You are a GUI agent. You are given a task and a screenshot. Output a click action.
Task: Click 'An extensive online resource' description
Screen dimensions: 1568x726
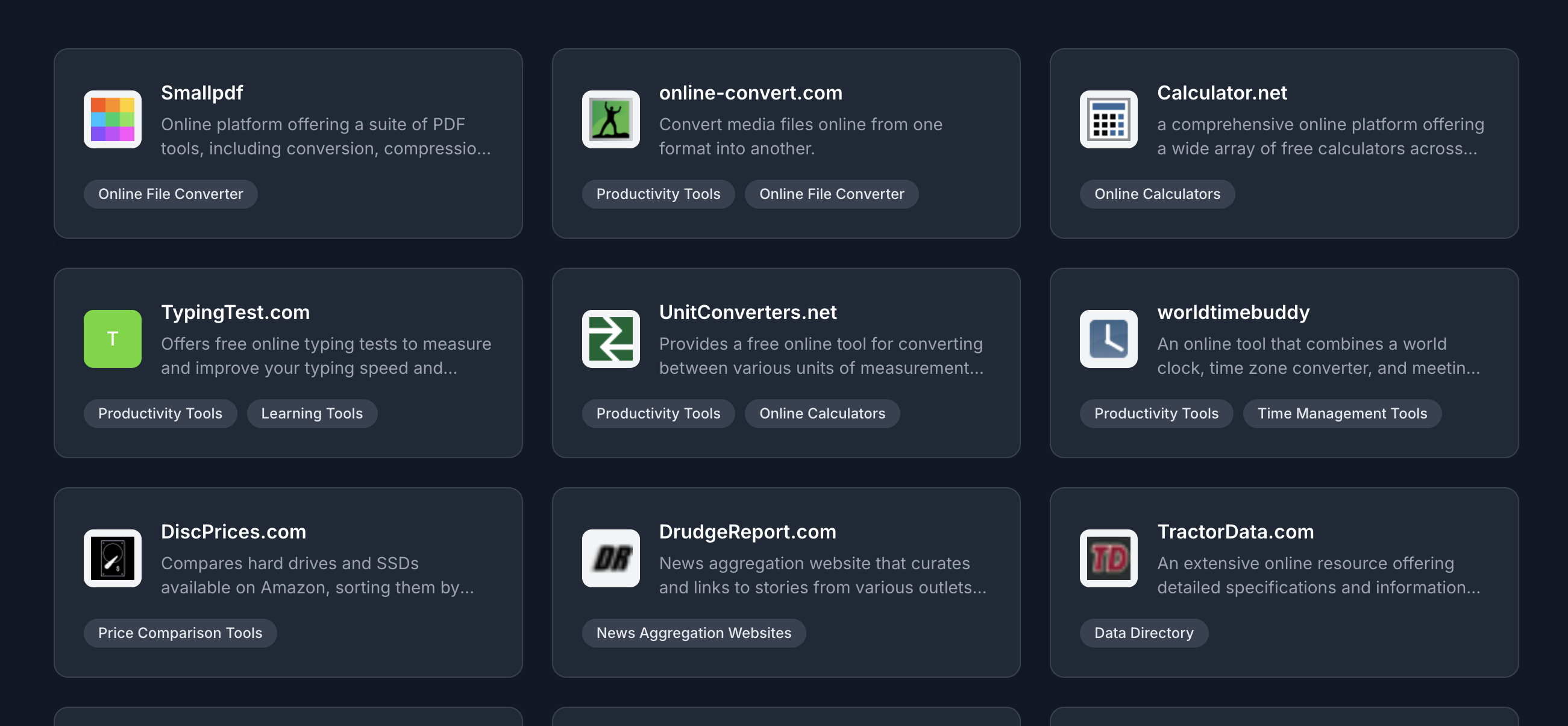coord(1319,575)
